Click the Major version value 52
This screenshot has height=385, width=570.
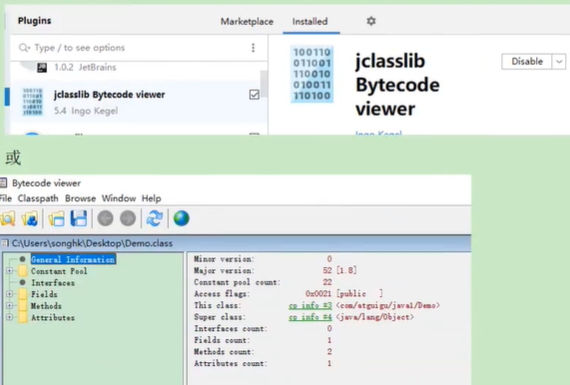click(x=327, y=270)
